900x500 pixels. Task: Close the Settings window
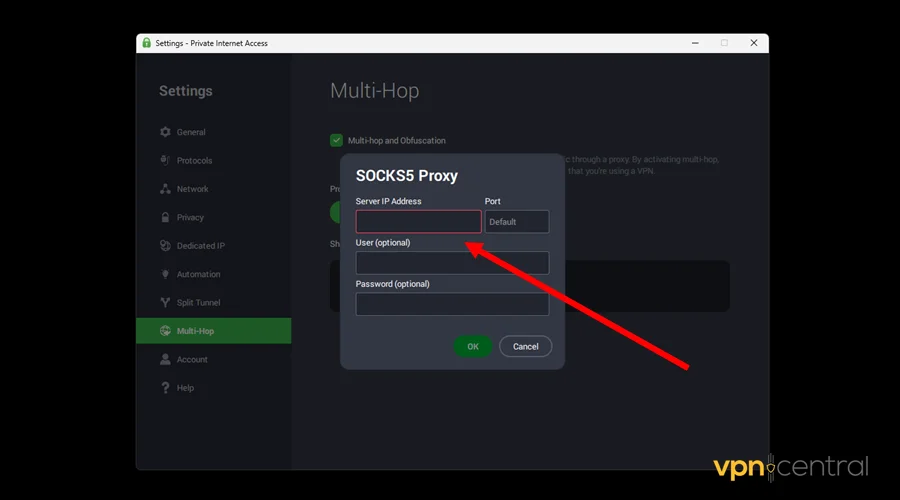(754, 43)
